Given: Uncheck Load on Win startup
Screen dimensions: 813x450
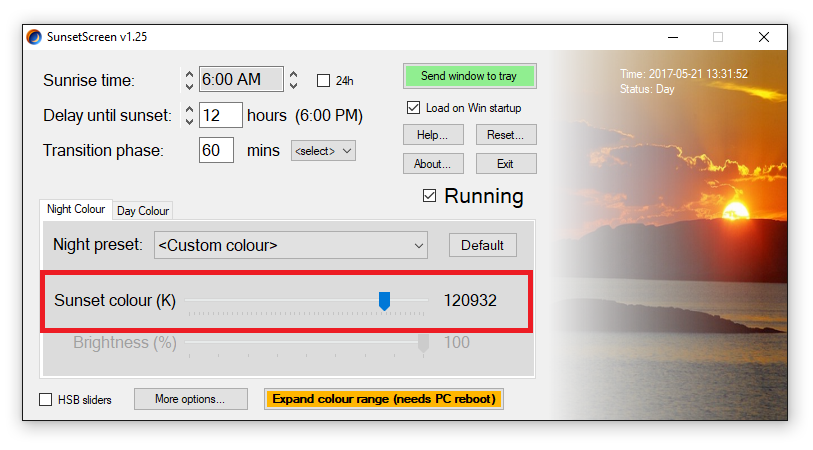Looking at the screenshot, I should [413, 107].
